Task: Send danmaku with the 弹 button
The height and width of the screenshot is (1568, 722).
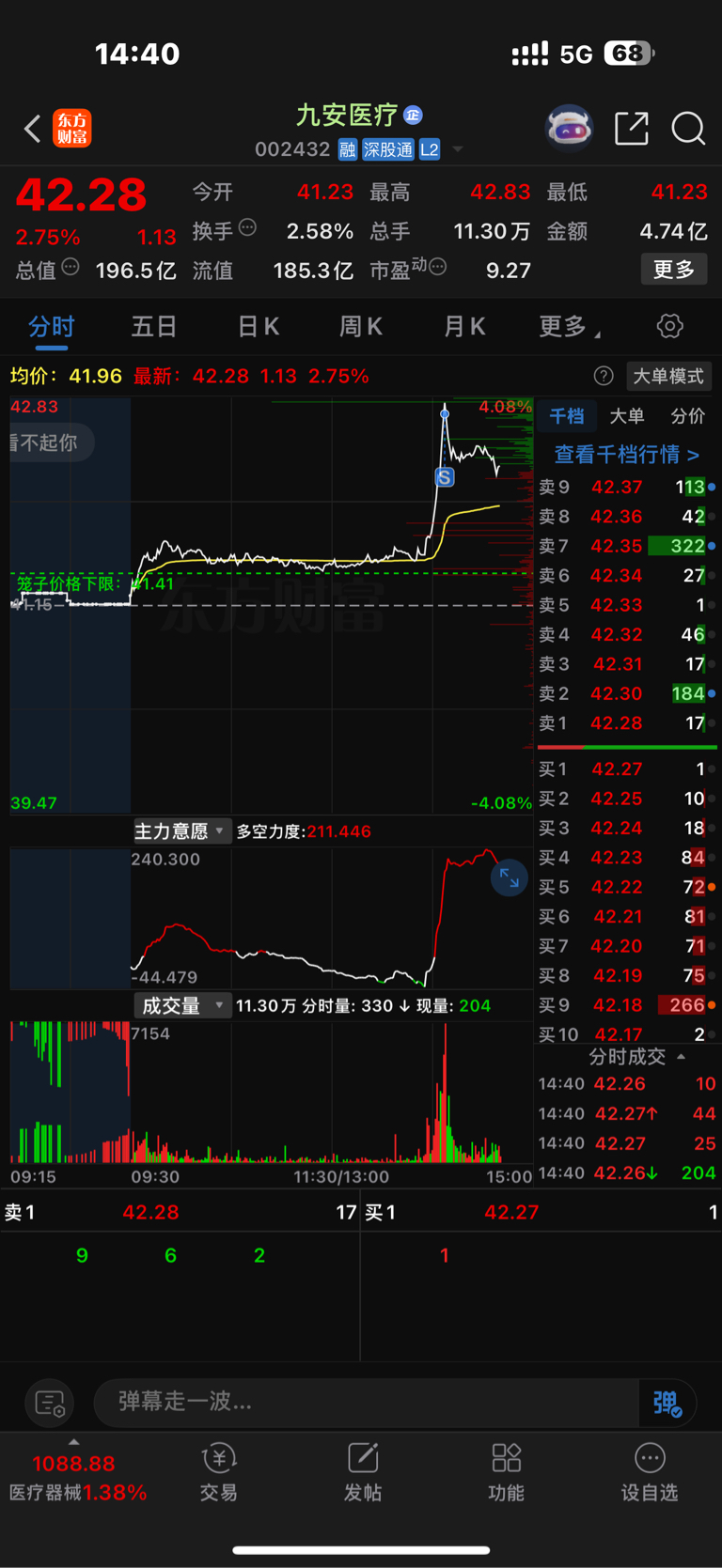Action: pyautogui.click(x=667, y=1404)
